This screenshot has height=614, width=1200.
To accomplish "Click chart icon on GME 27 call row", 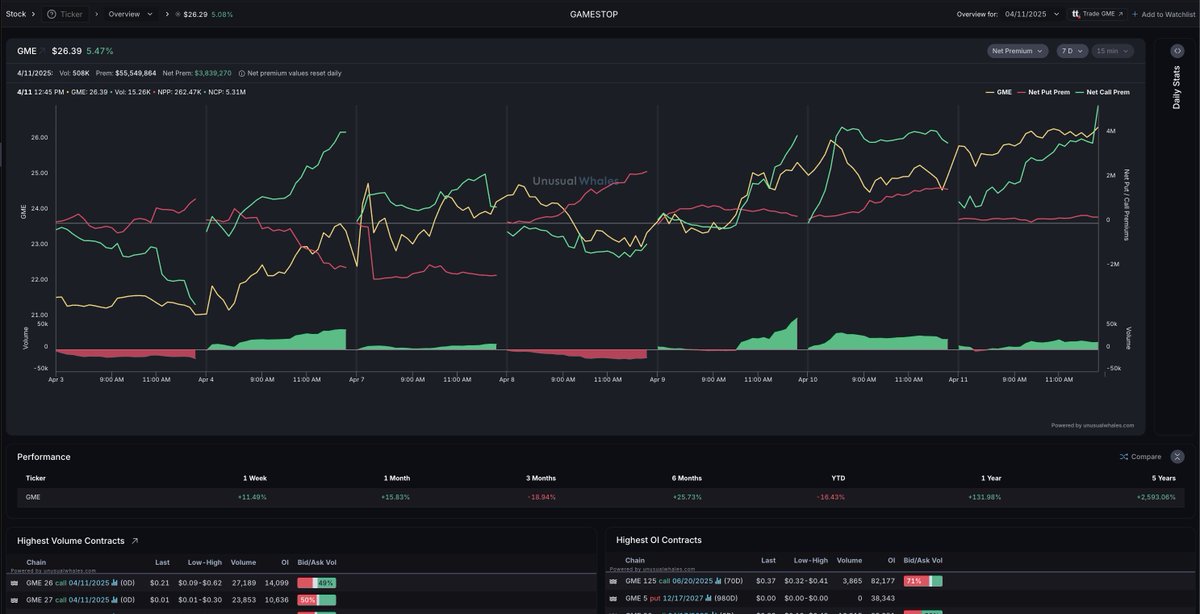I will coord(114,600).
